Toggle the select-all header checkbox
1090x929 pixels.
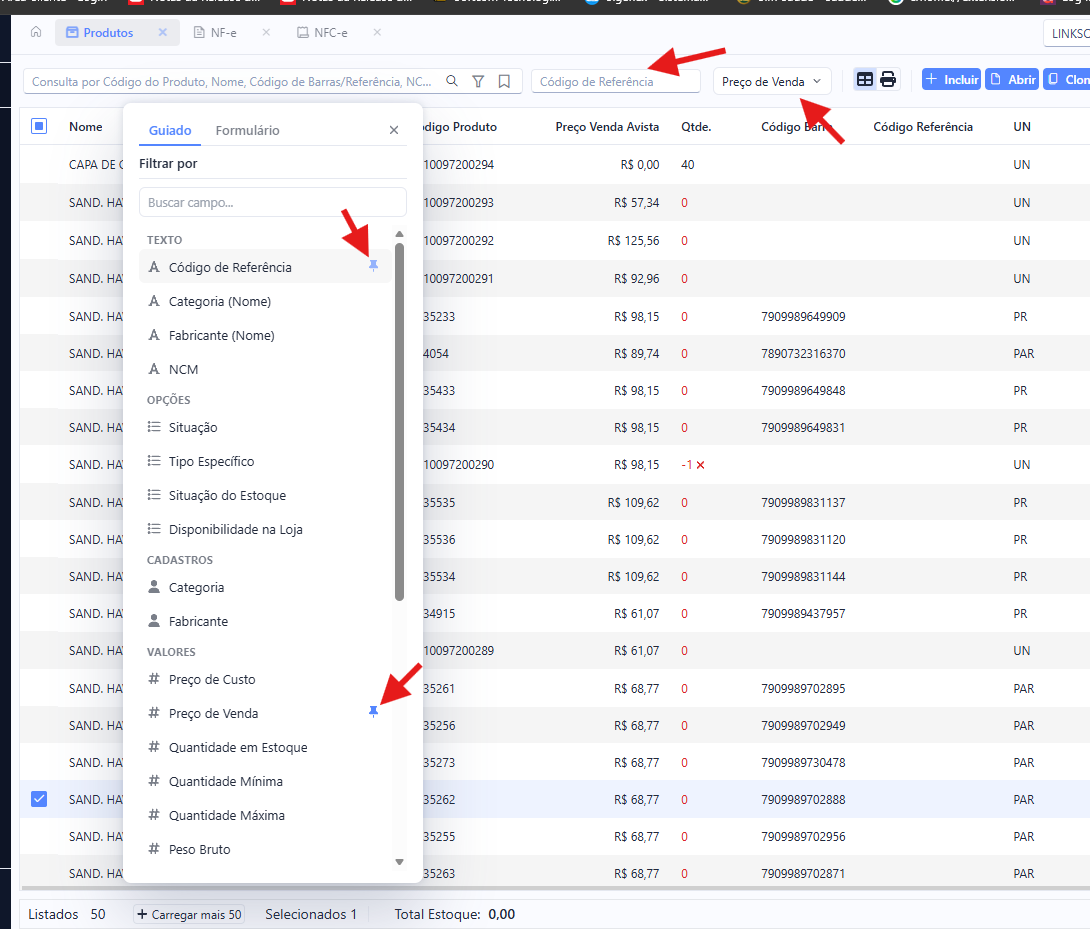pos(39,126)
